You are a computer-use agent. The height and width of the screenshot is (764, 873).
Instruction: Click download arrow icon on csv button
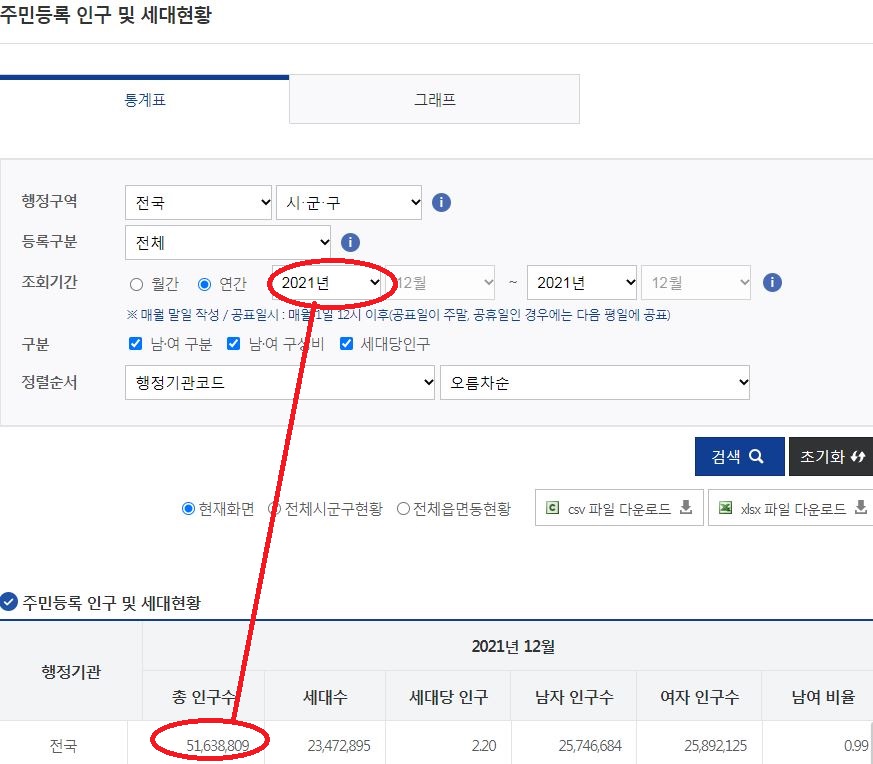point(686,507)
